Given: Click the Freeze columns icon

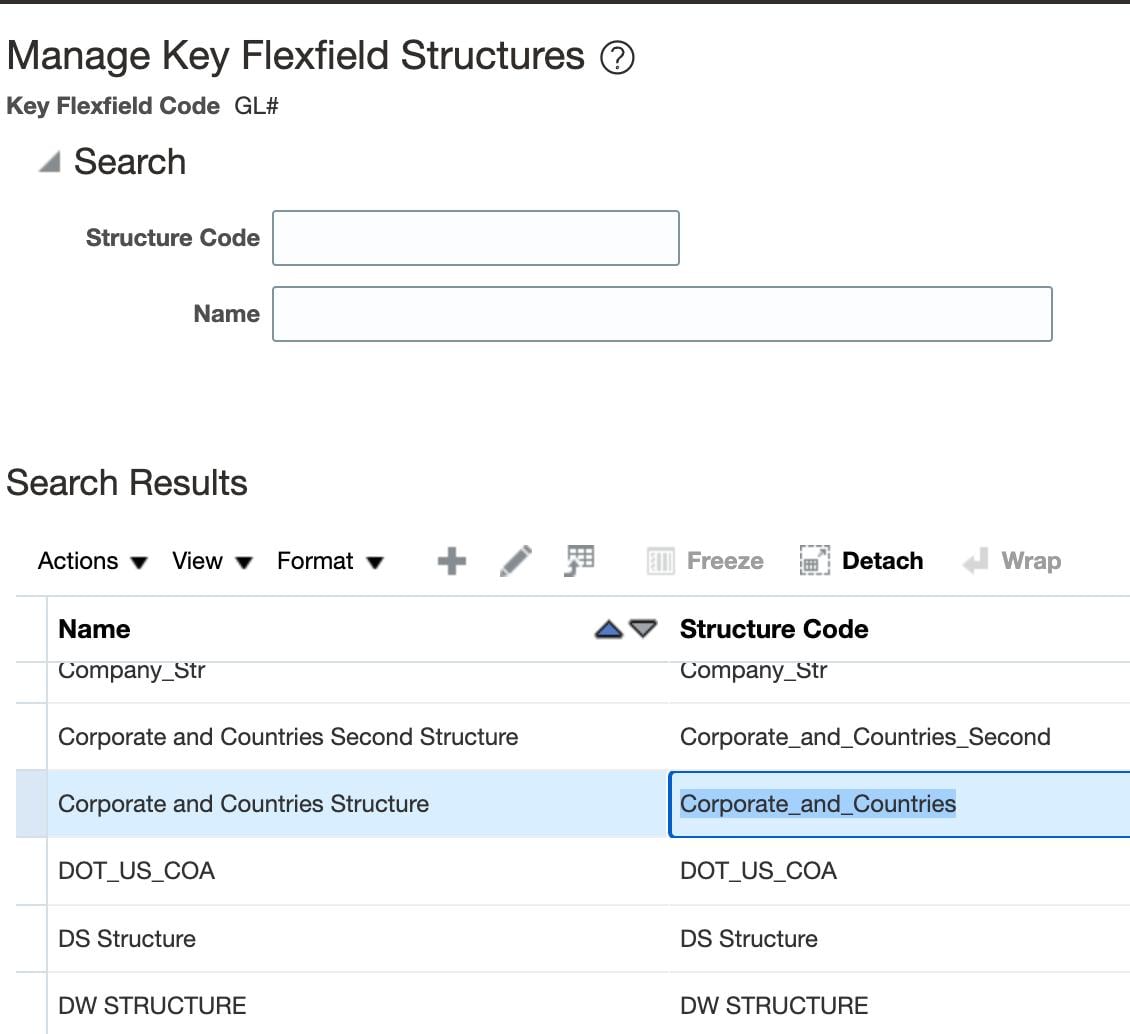Looking at the screenshot, I should pyautogui.click(x=661, y=561).
